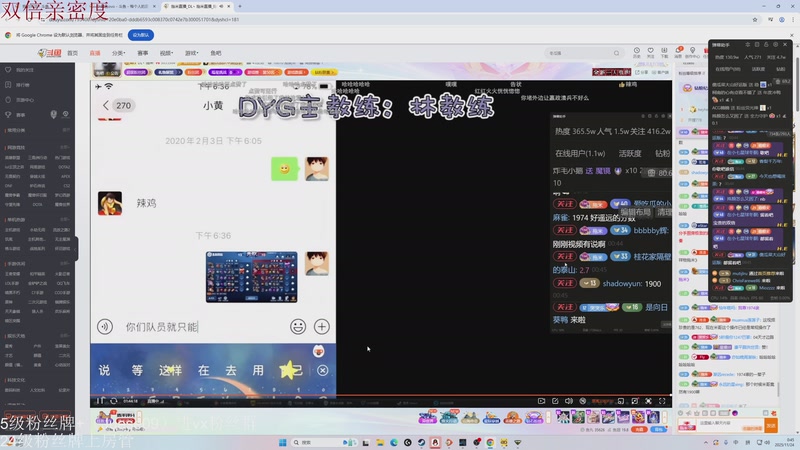The height and width of the screenshot is (450, 800).
Task: Select keyboard suggestion 等
Action: tap(137, 370)
